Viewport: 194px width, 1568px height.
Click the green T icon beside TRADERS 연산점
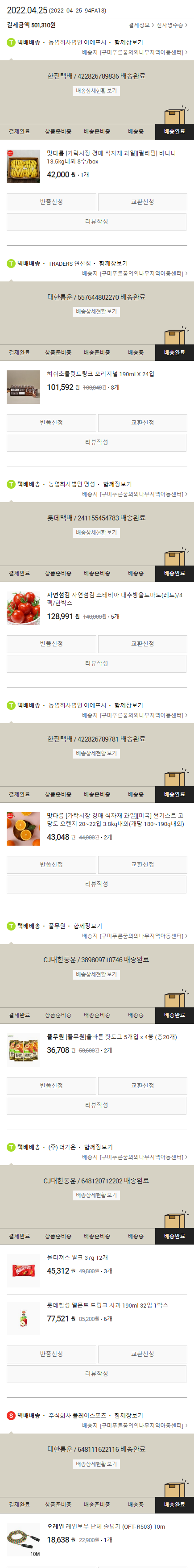pos(11,264)
